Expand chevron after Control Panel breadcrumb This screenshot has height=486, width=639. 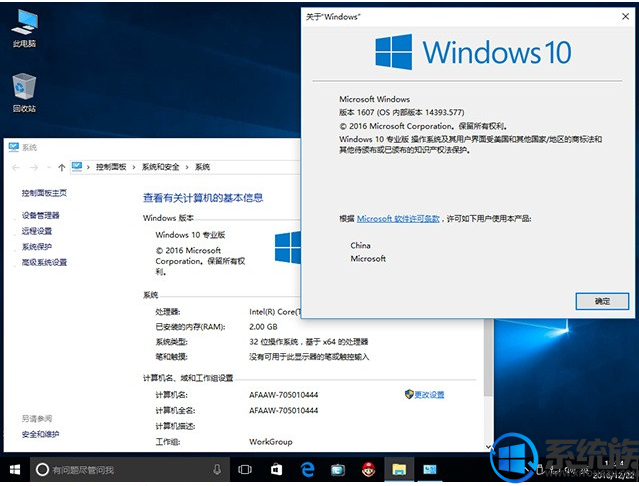(134, 167)
